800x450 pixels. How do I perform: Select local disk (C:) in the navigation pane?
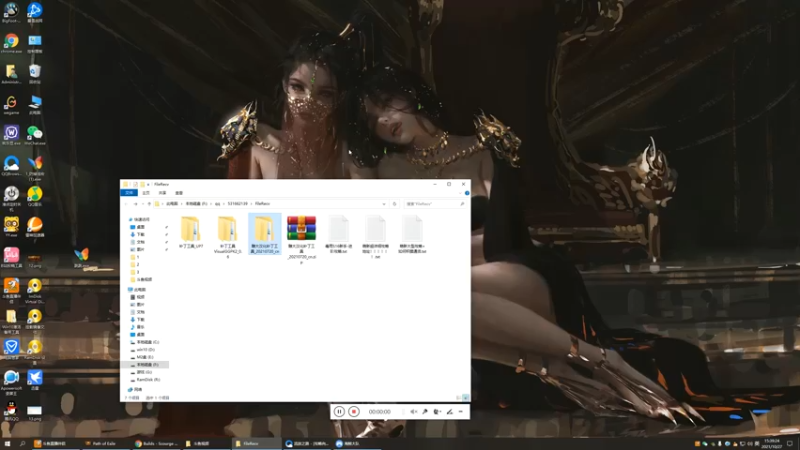145,342
